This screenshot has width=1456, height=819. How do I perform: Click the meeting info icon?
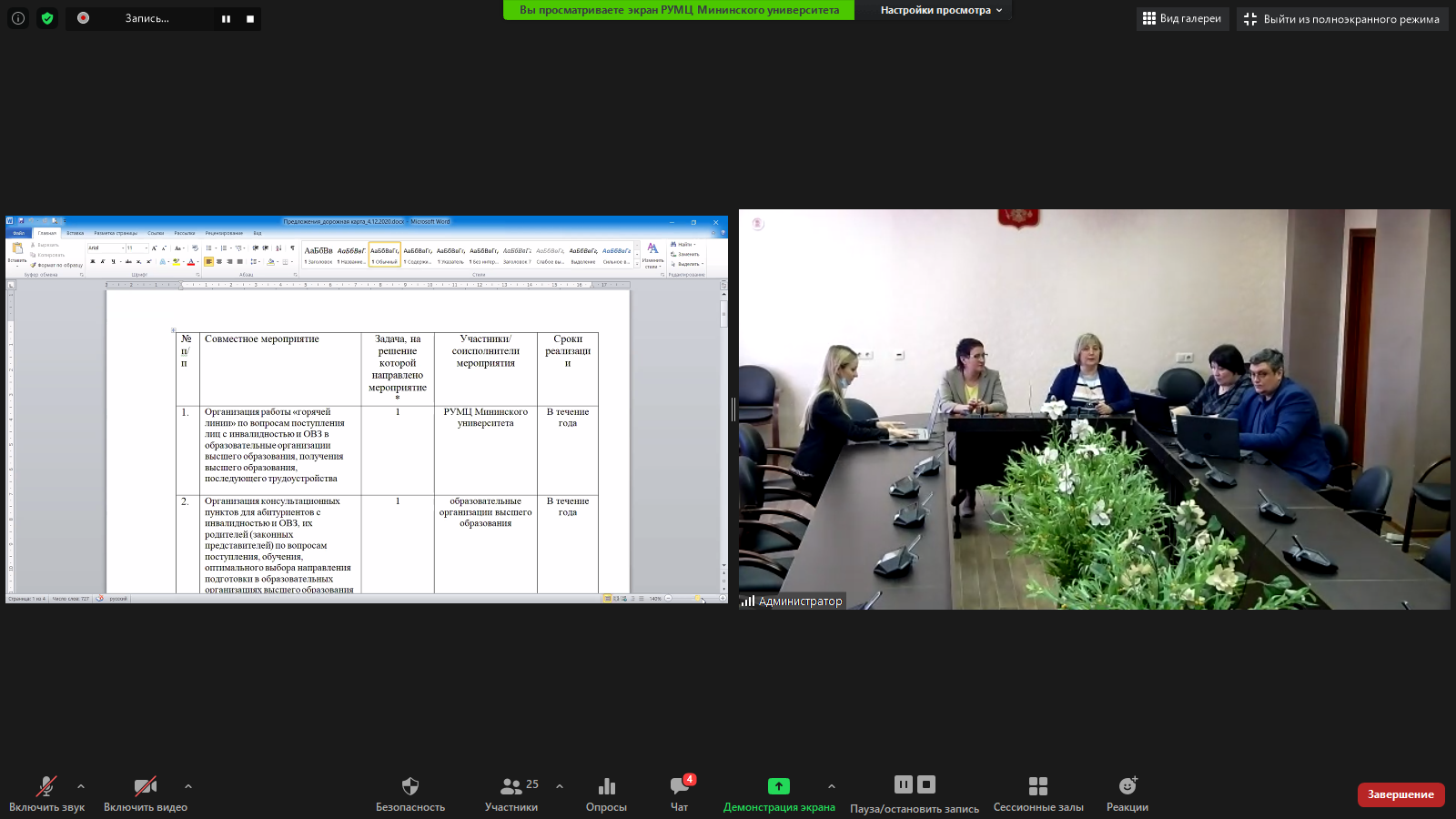tap(18, 18)
